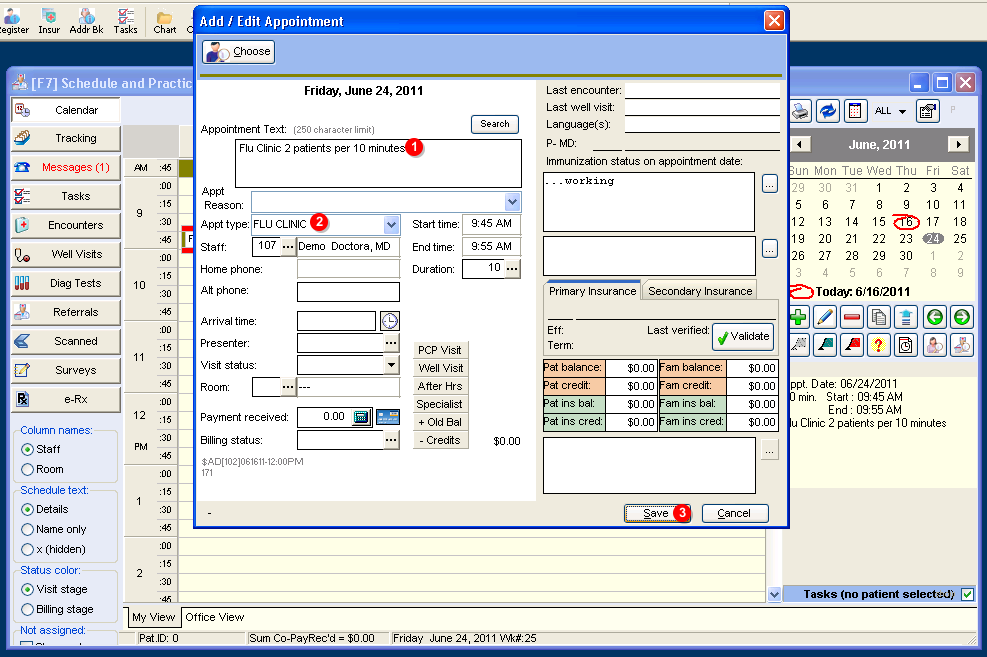Click the woman with magnifier search icon
This screenshot has width=987, height=657.
(935, 345)
